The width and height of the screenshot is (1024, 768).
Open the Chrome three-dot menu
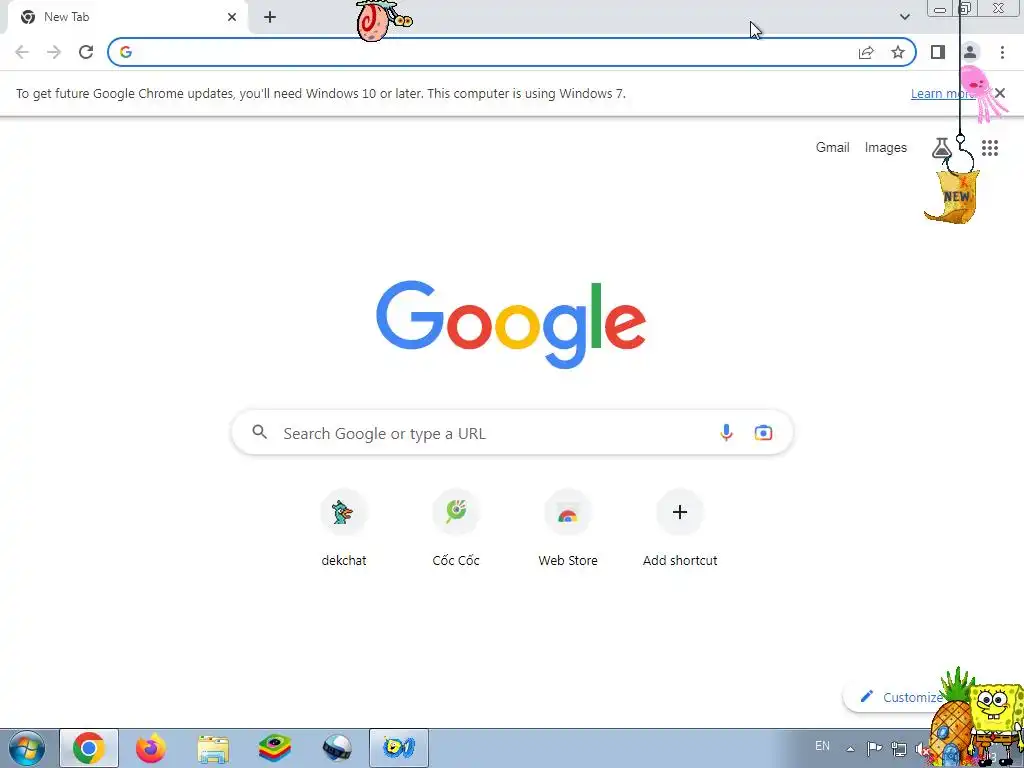[x=1002, y=52]
